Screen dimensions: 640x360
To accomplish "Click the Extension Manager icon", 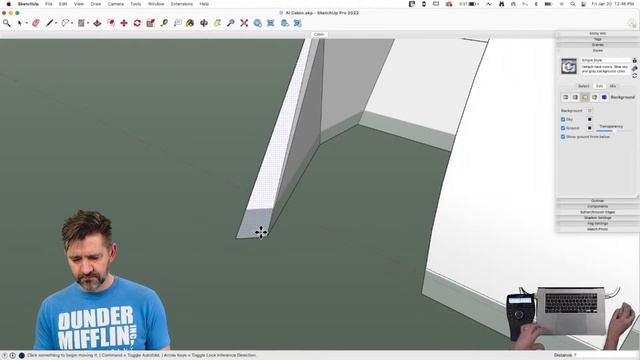I will [x=298, y=23].
